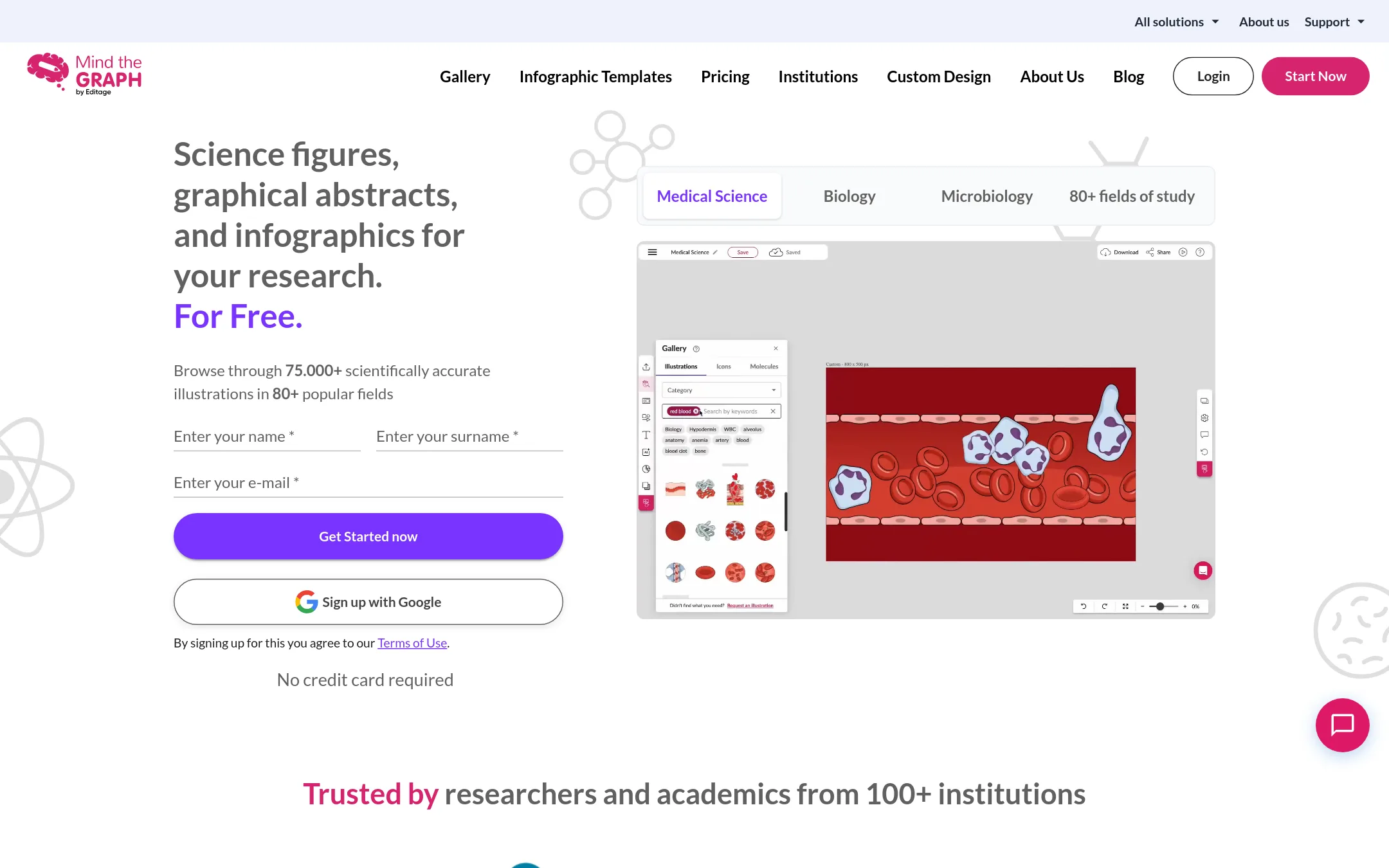
Task: Click the help question mark icon in the editor top bar
Action: pos(1200,252)
